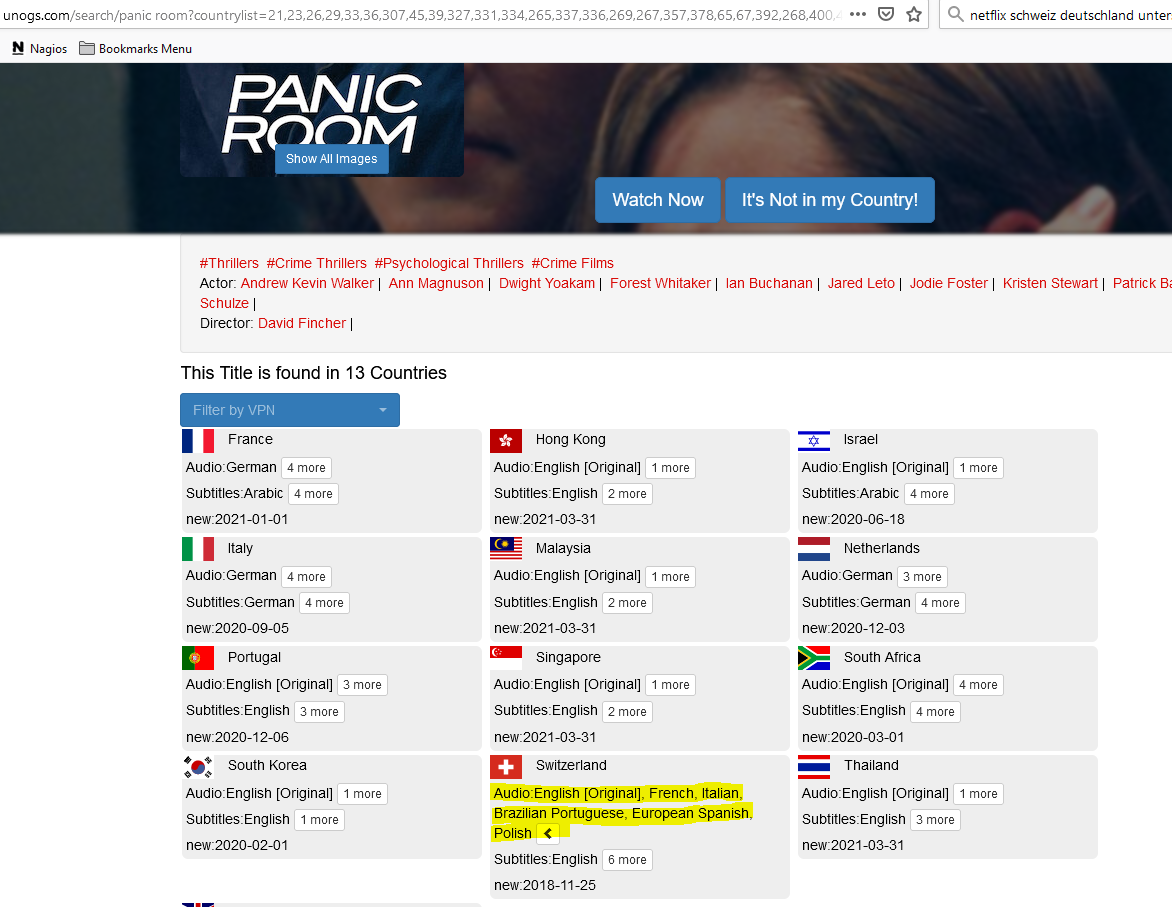
Task: Open actor link Forest Whitaker
Action: [660, 283]
